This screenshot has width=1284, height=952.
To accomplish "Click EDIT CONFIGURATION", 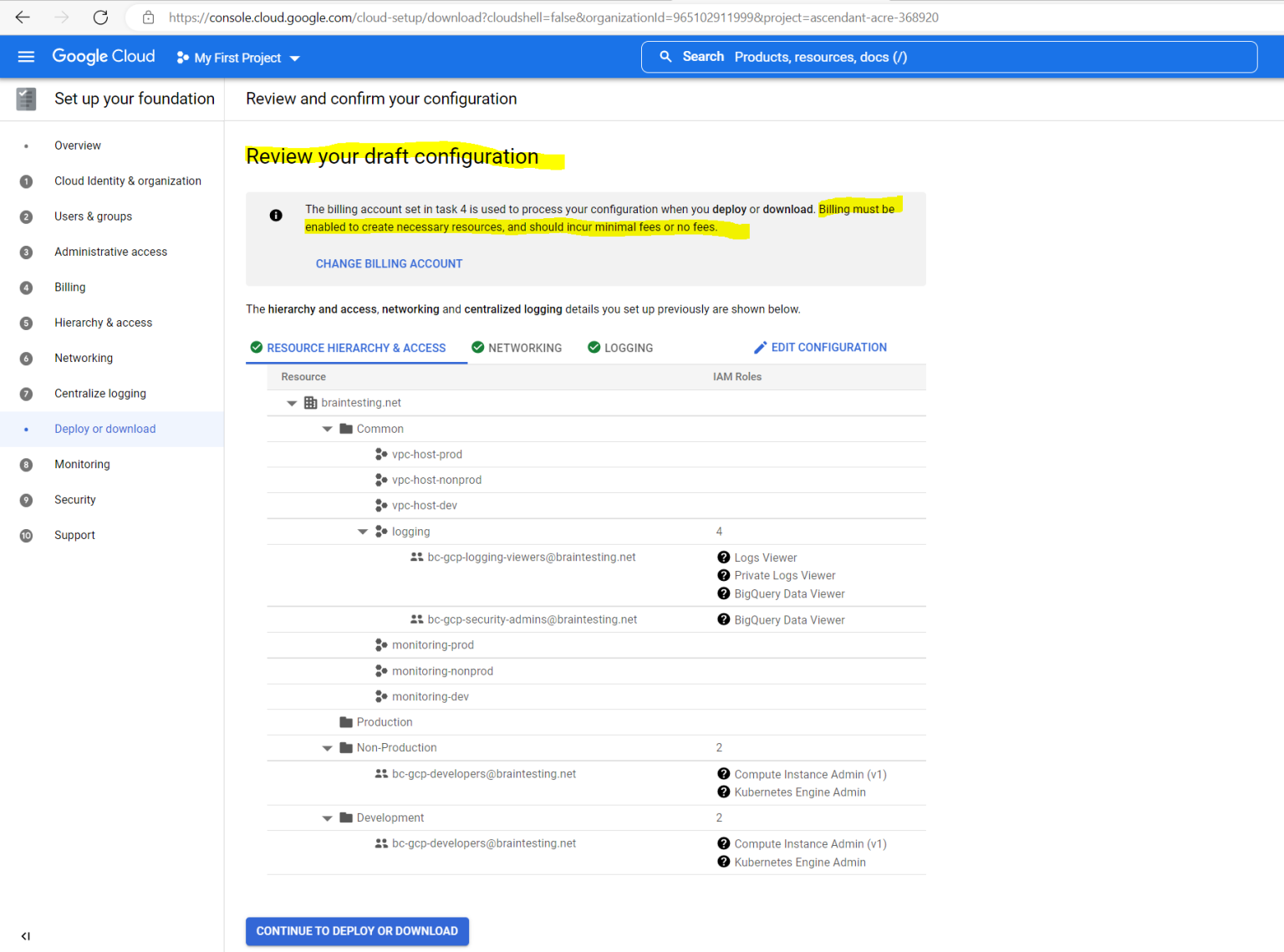I will click(x=828, y=347).
